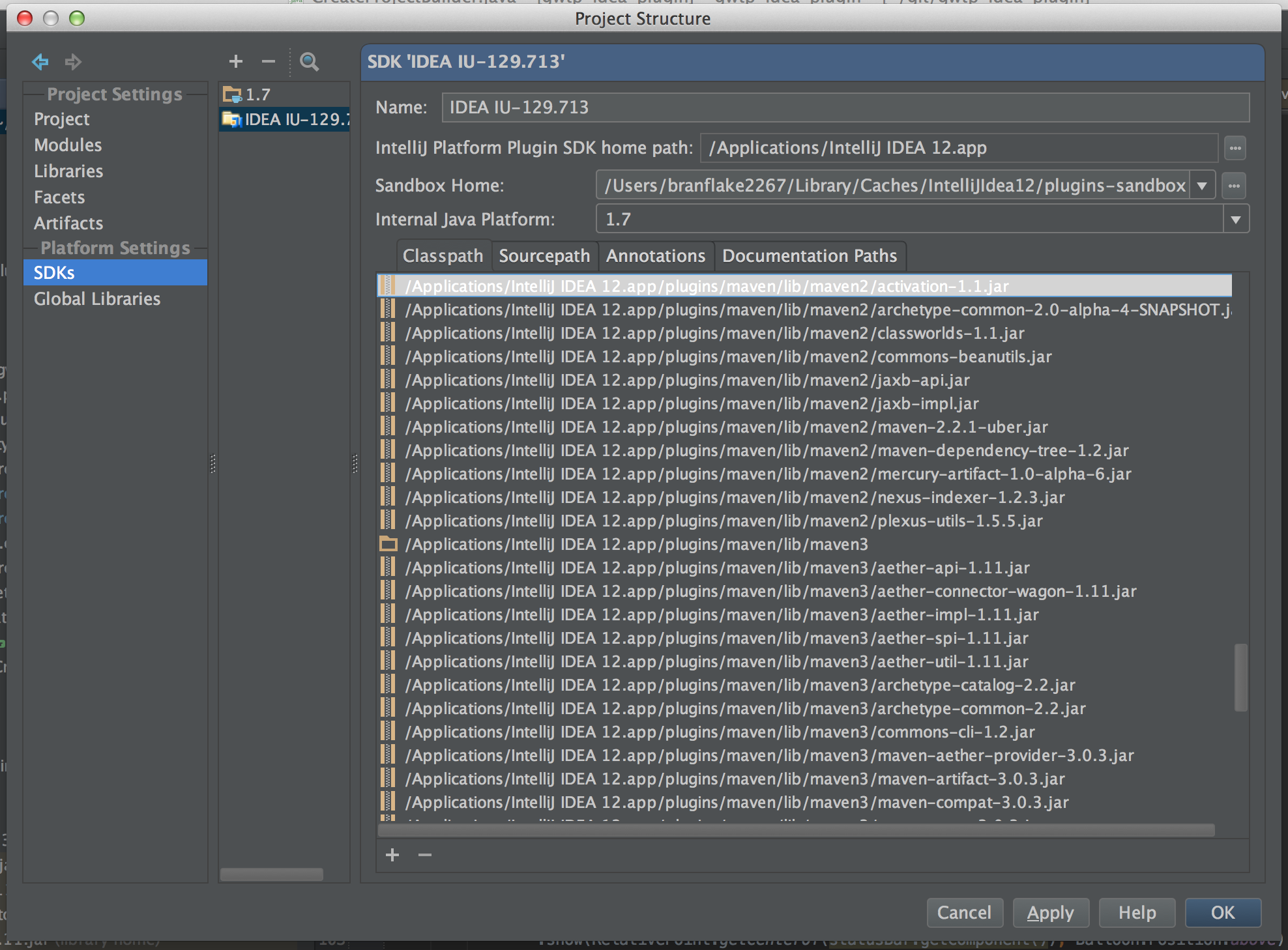Select mercury-artifact-1.0-alpha-6.jar row
The height and width of the screenshot is (950, 1288).
pos(804,474)
